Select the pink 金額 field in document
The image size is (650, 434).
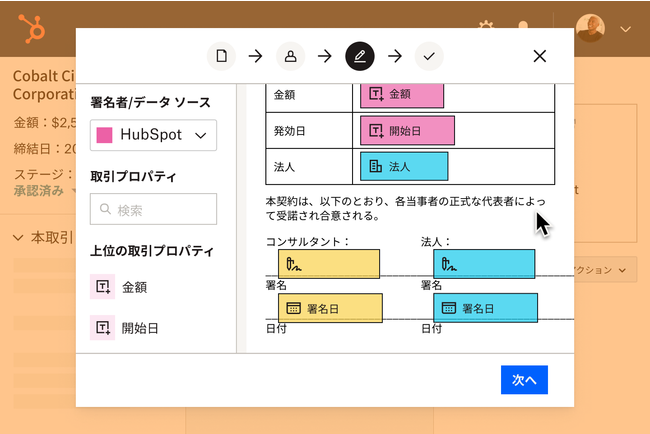click(402, 95)
